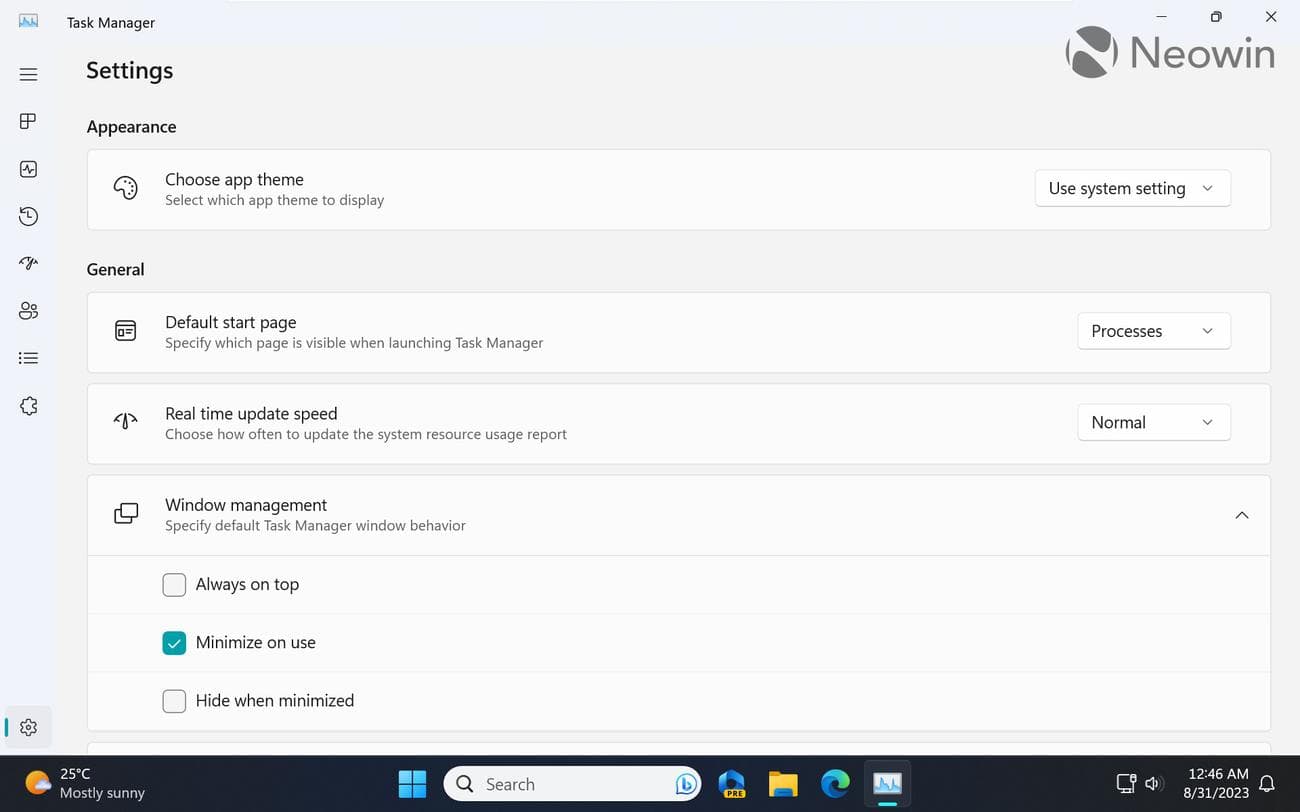Enable Always on top
The image size is (1300, 812).
(x=174, y=584)
